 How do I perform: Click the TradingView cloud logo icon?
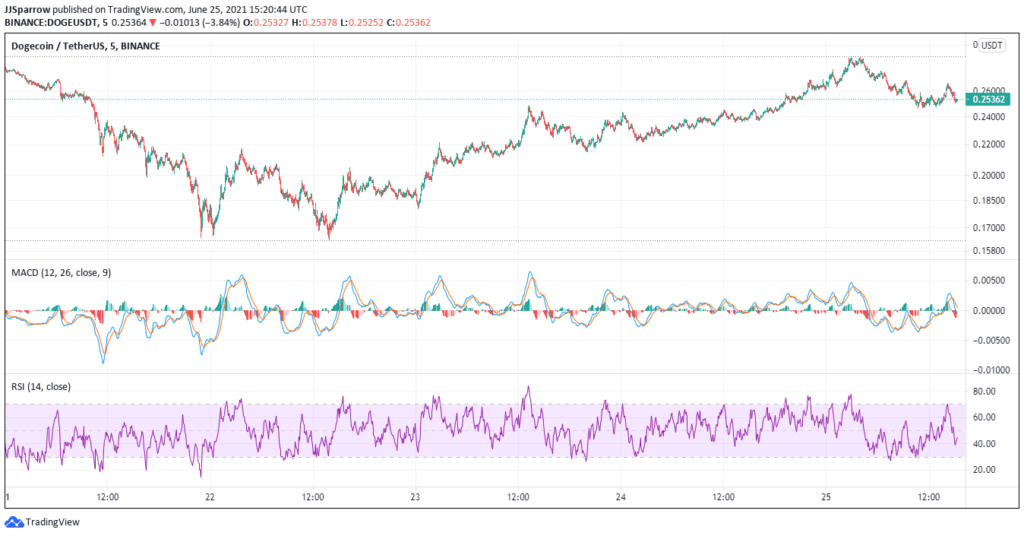pyautogui.click(x=13, y=521)
